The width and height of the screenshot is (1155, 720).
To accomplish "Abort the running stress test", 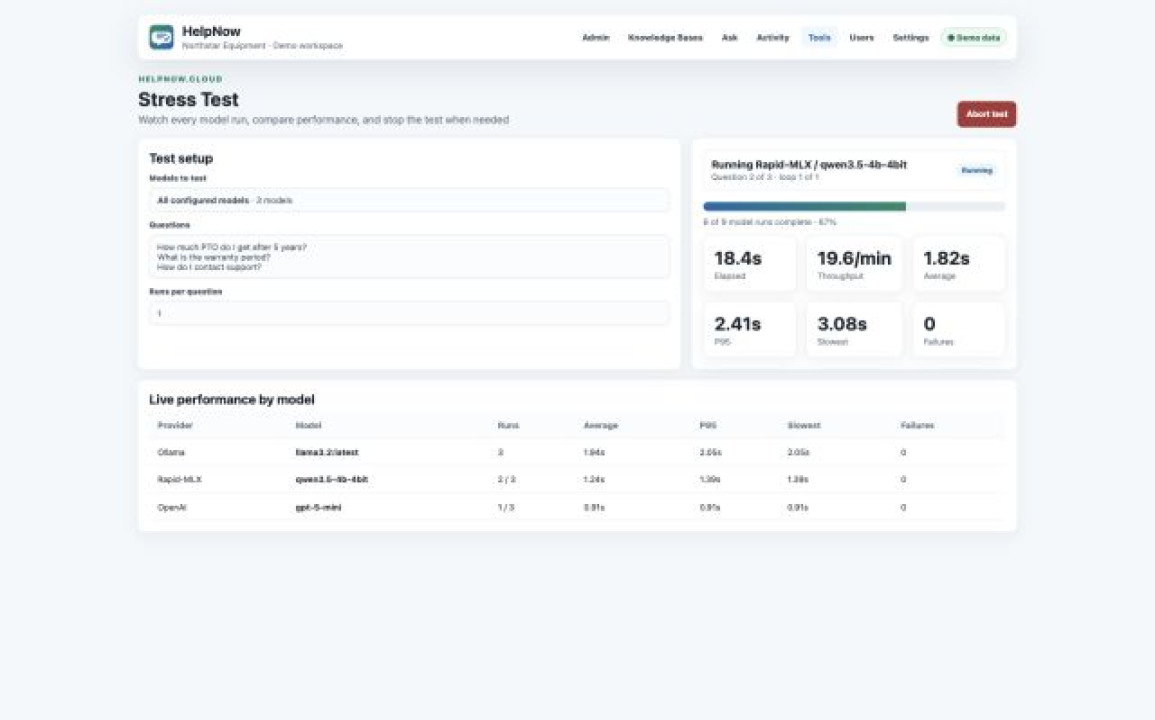I will pyautogui.click(x=986, y=114).
